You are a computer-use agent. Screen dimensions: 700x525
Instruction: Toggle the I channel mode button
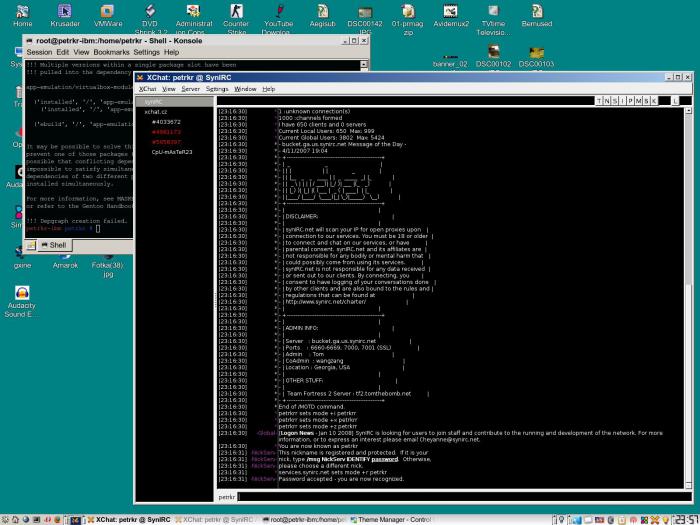(x=622, y=101)
